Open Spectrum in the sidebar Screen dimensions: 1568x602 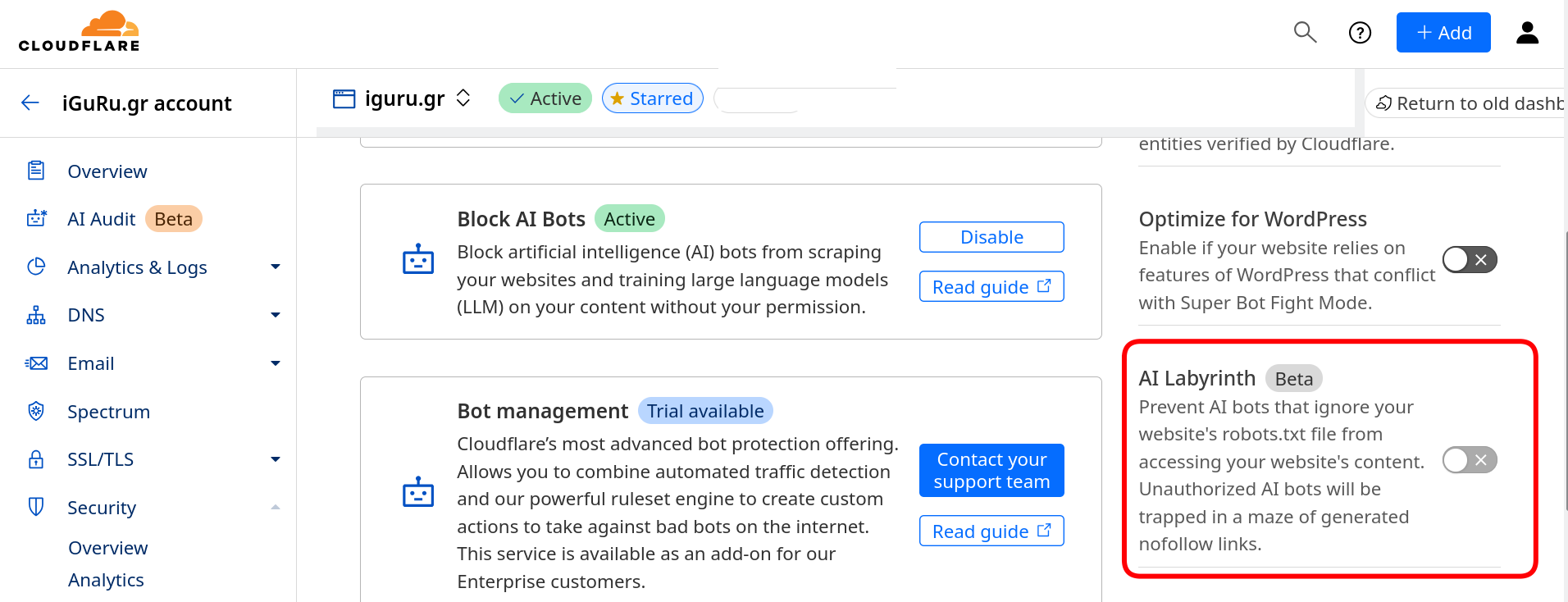click(x=109, y=412)
